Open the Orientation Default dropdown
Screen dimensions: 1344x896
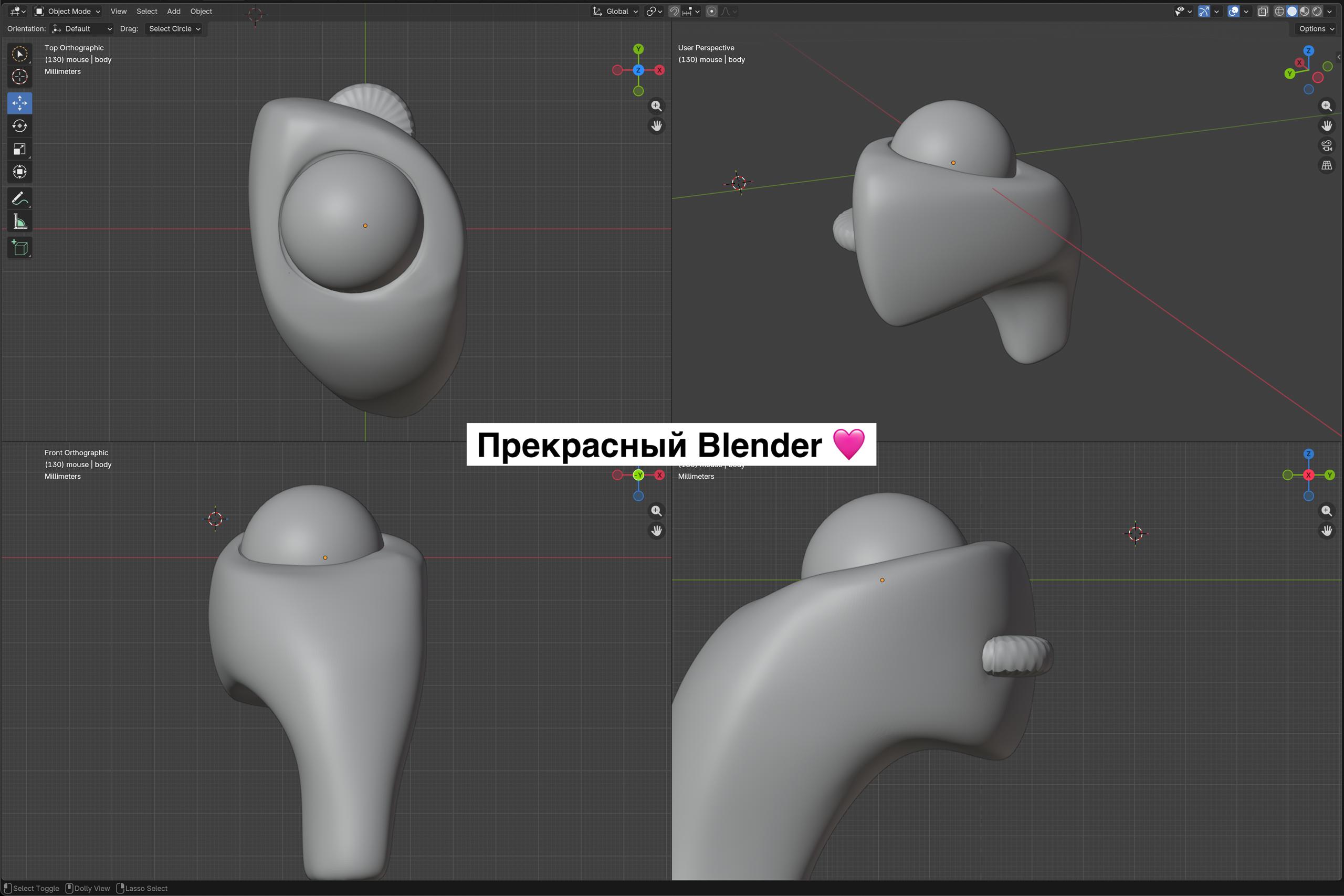pyautogui.click(x=82, y=28)
